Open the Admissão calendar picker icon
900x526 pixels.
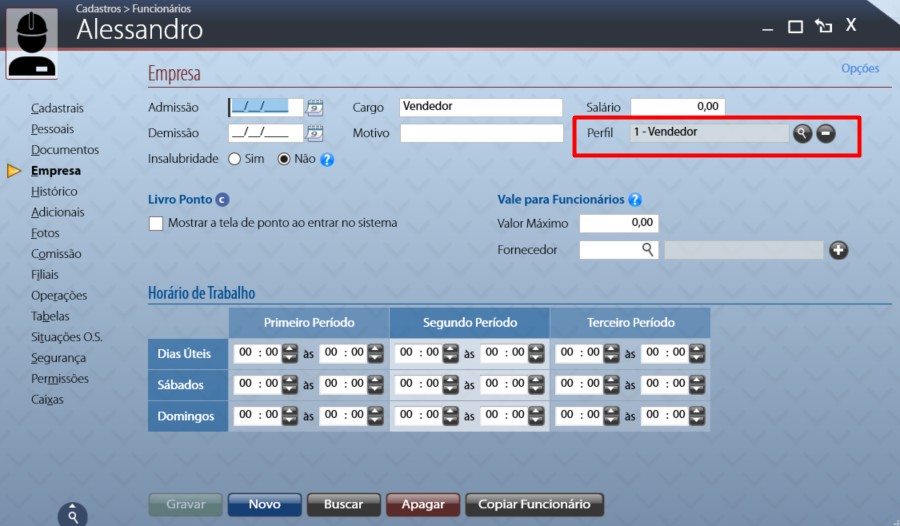tap(315, 107)
